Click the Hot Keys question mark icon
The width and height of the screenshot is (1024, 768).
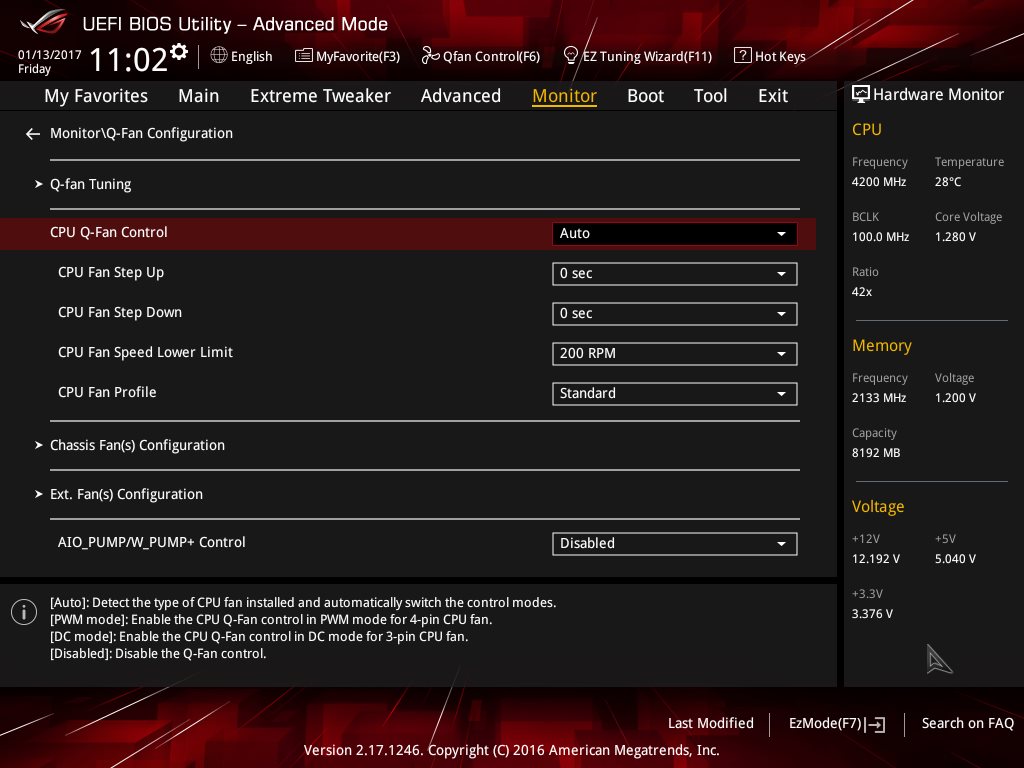pyautogui.click(x=743, y=56)
